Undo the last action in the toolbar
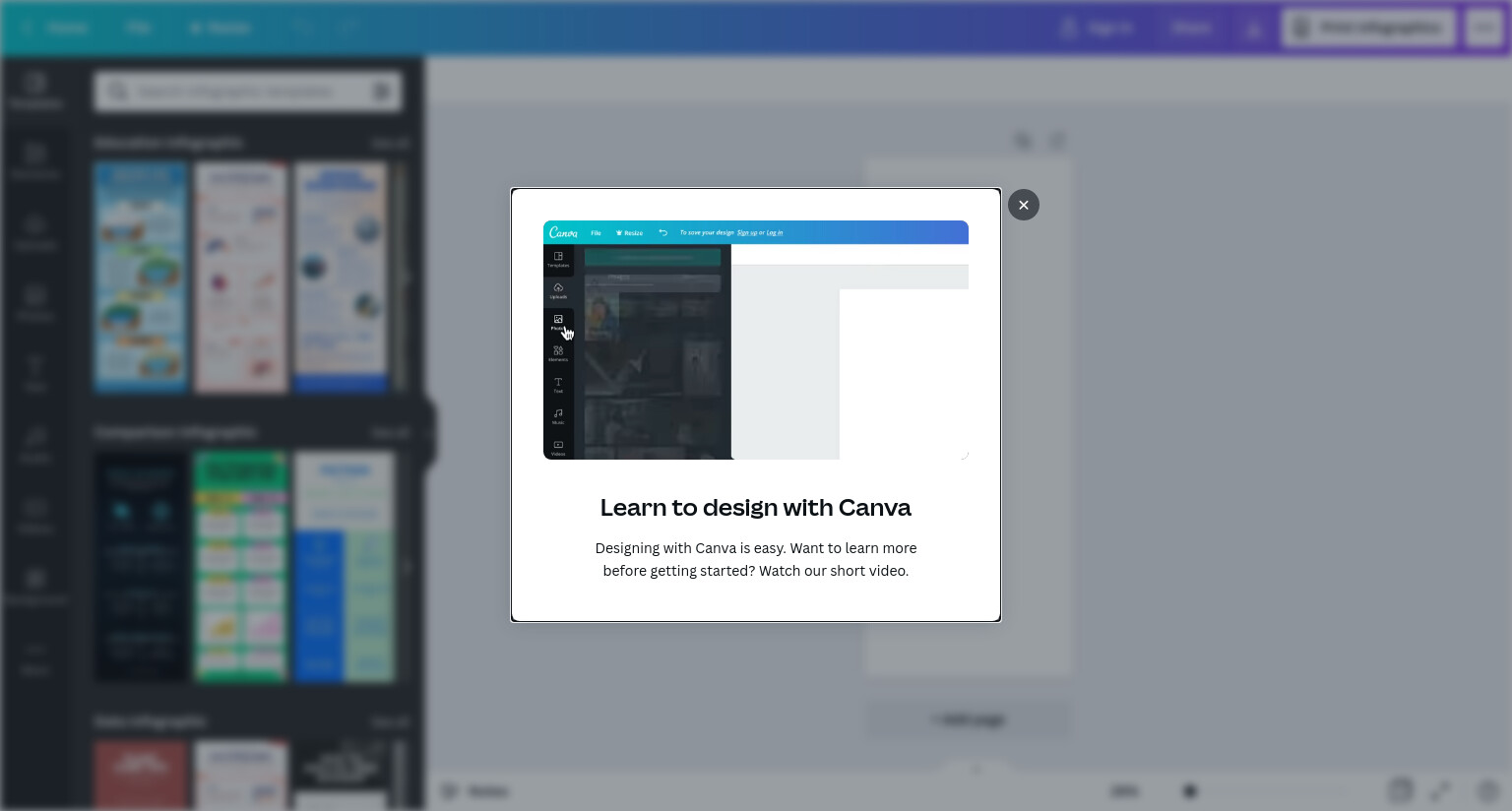1512x811 pixels. [x=303, y=28]
